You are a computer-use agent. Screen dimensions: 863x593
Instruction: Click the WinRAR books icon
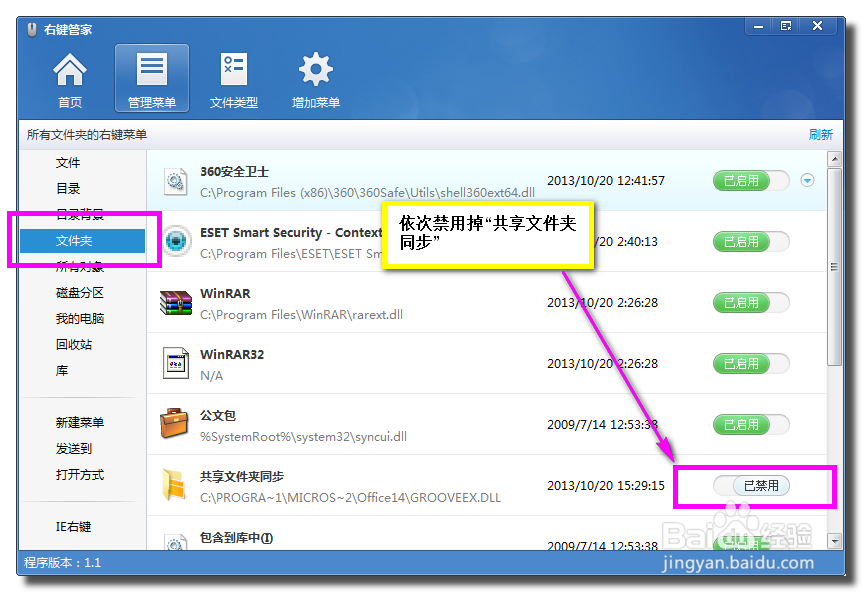pyautogui.click(x=176, y=303)
